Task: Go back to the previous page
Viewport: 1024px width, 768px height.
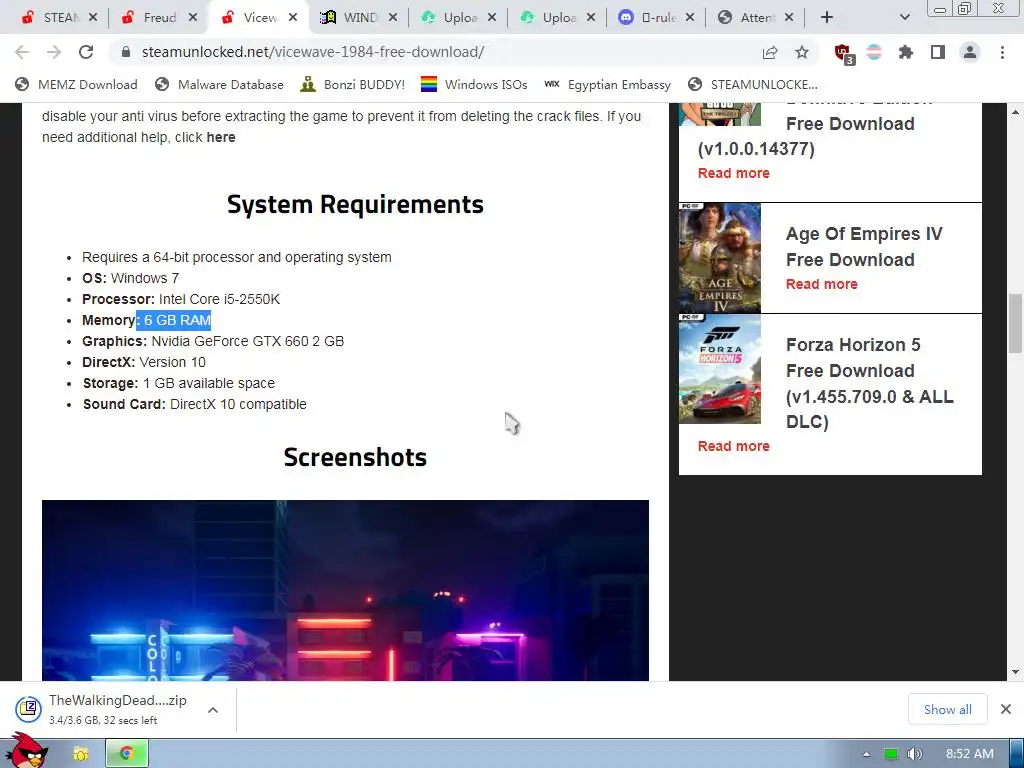Action: click(22, 52)
